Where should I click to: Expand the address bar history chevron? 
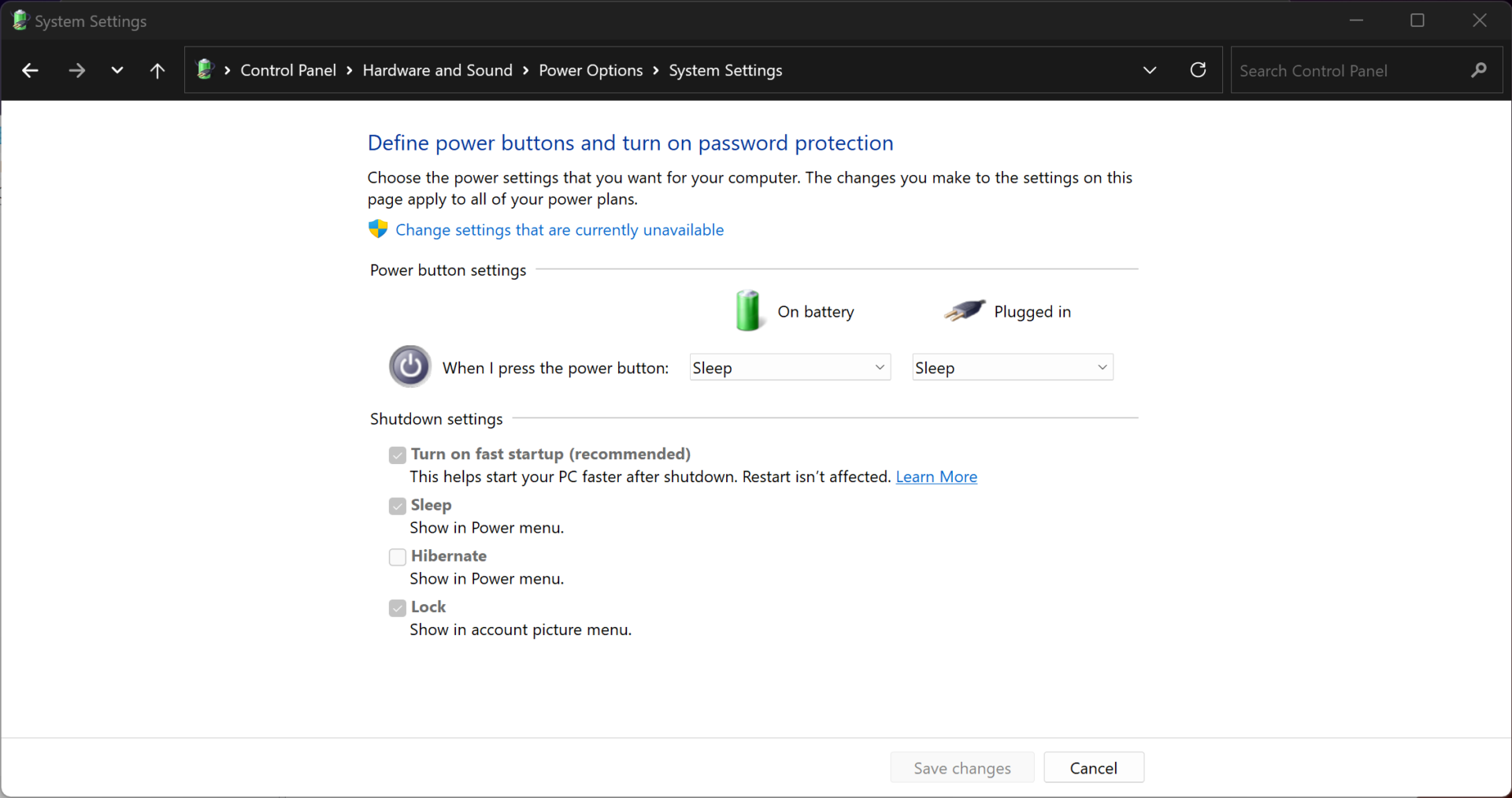click(1149, 70)
